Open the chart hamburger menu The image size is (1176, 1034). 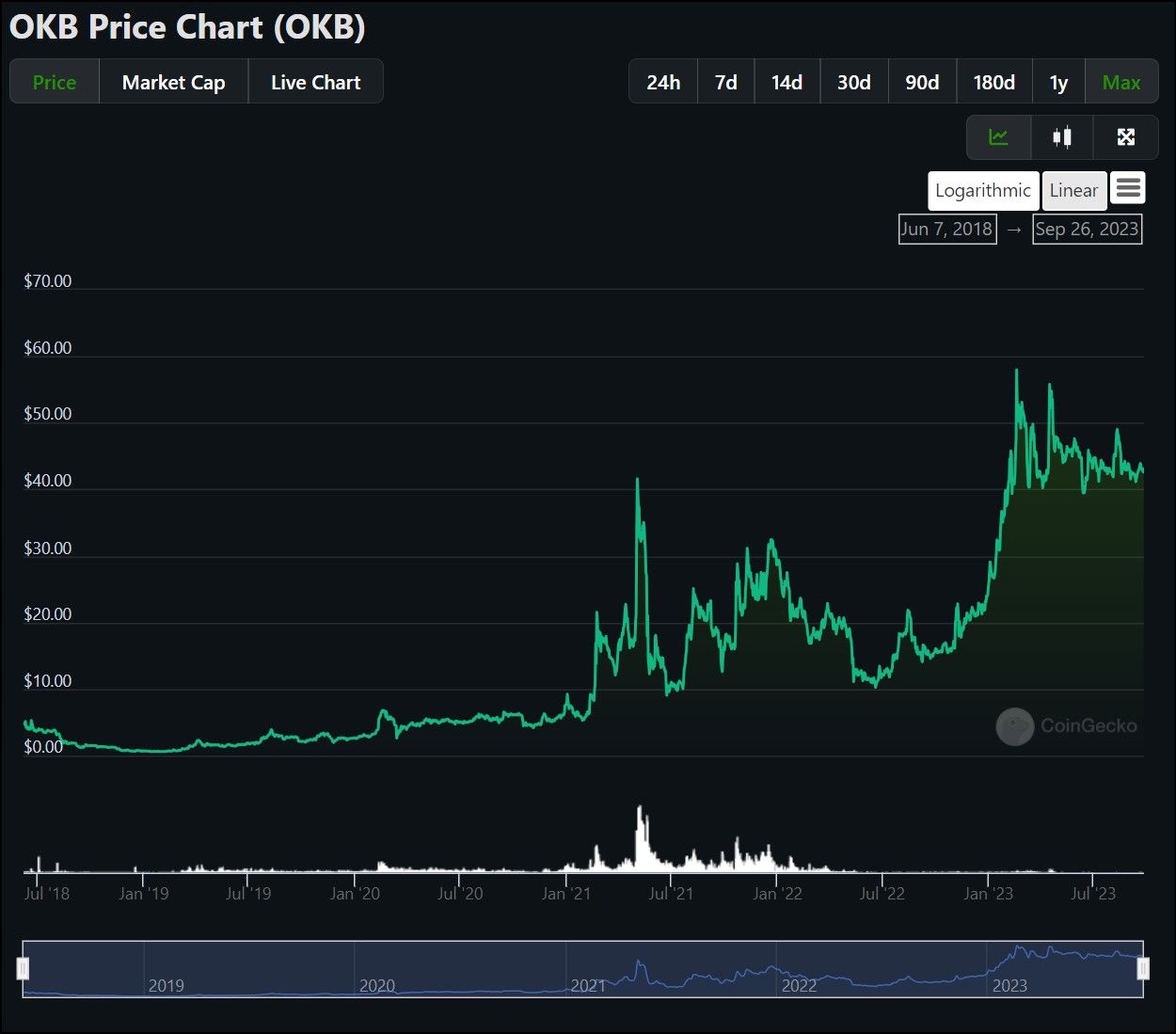pos(1128,189)
